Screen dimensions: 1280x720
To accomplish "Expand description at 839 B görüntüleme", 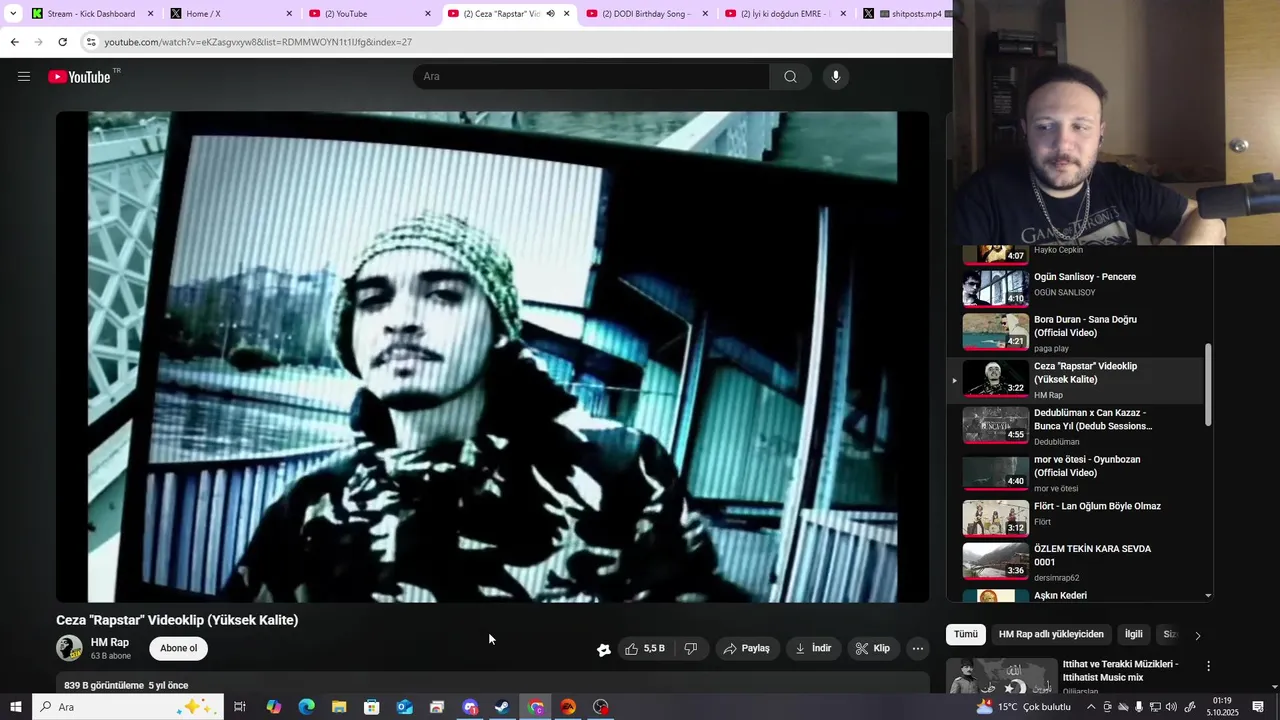I will point(126,685).
